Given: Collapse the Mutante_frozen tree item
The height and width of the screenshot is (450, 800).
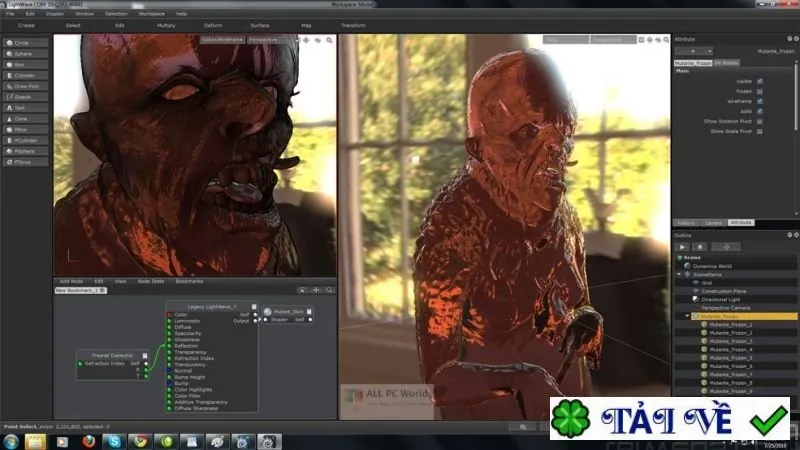Looking at the screenshot, I should click(x=687, y=316).
